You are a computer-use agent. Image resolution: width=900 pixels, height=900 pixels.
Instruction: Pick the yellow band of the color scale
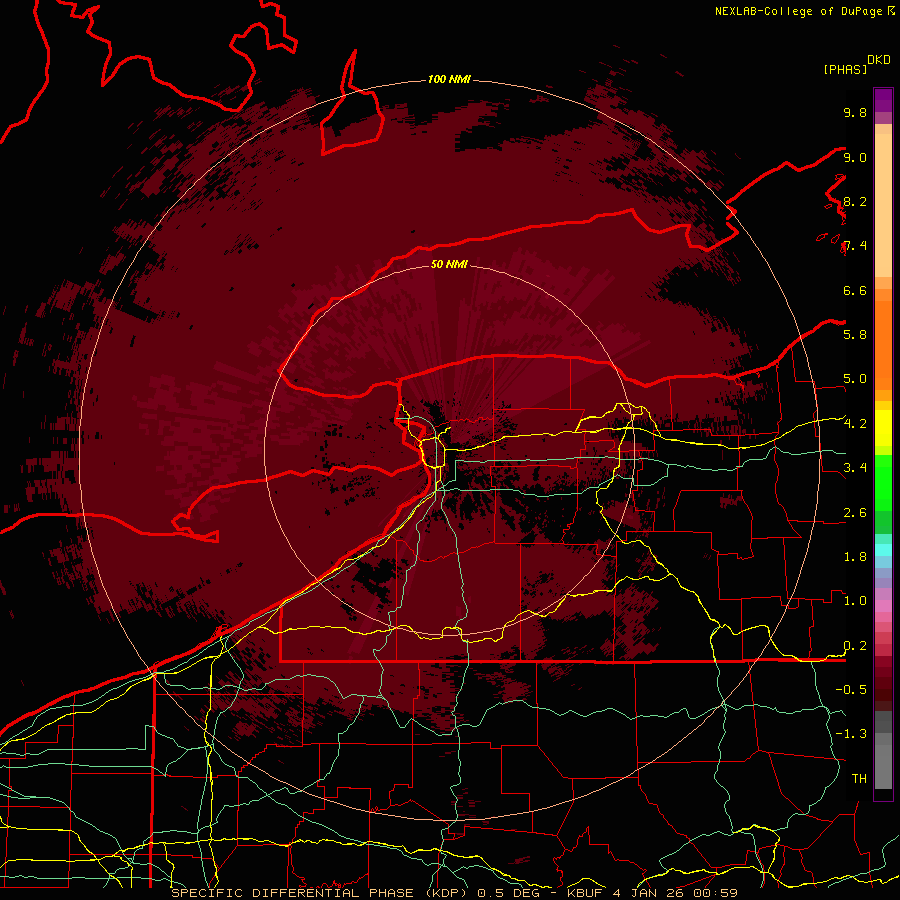point(883,428)
